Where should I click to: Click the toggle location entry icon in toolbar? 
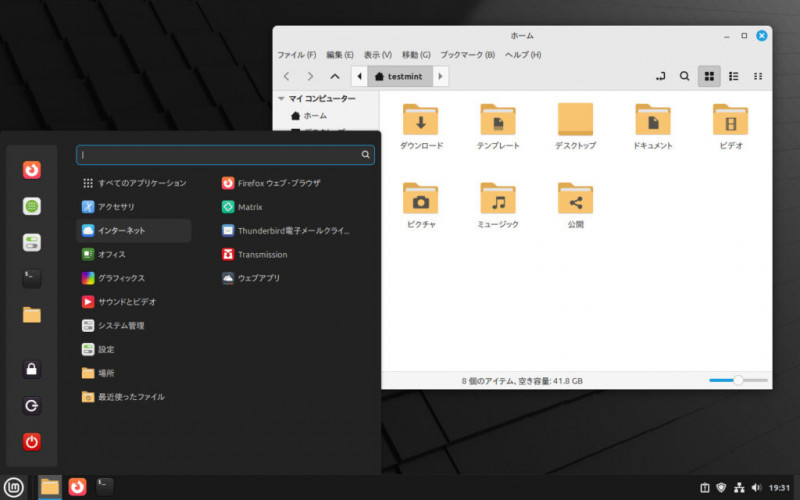660,76
